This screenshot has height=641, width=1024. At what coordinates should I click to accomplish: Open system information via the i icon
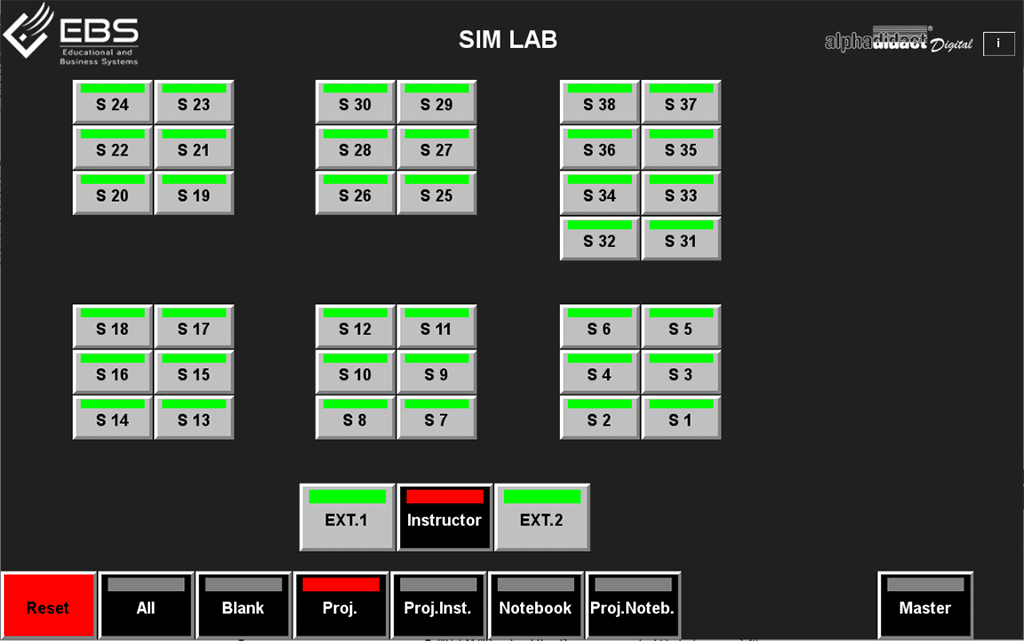point(998,43)
